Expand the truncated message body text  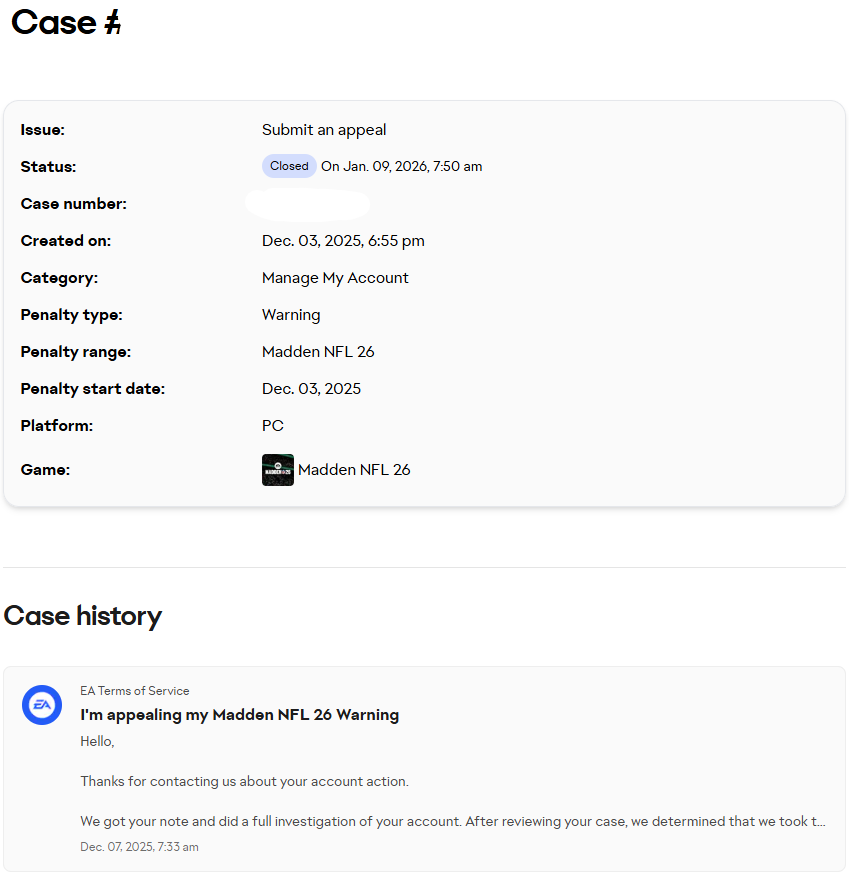452,821
